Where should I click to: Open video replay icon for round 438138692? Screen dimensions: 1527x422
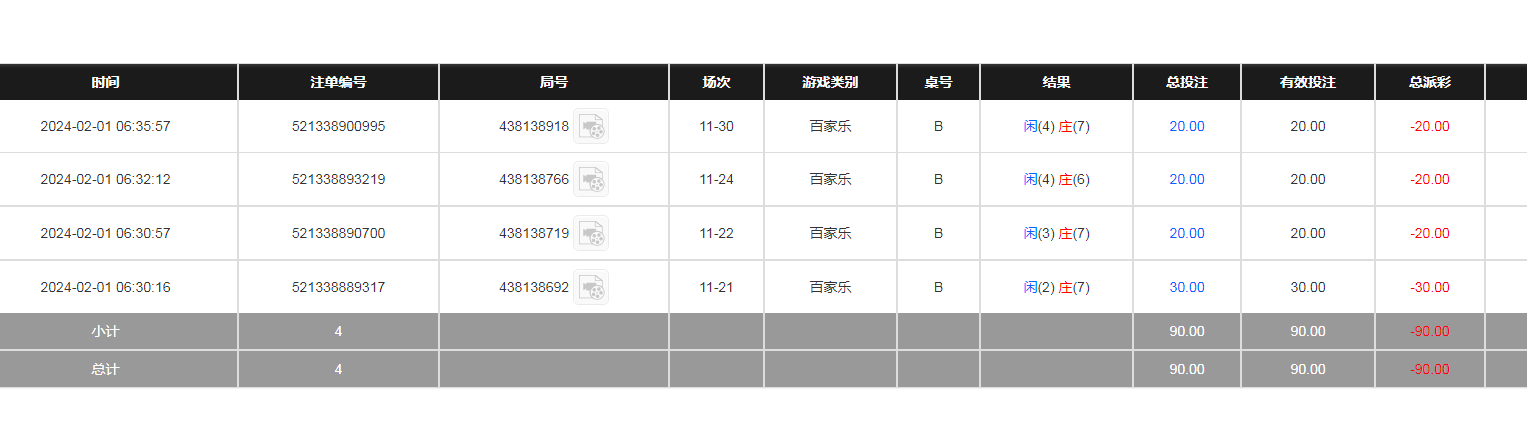coord(591,287)
